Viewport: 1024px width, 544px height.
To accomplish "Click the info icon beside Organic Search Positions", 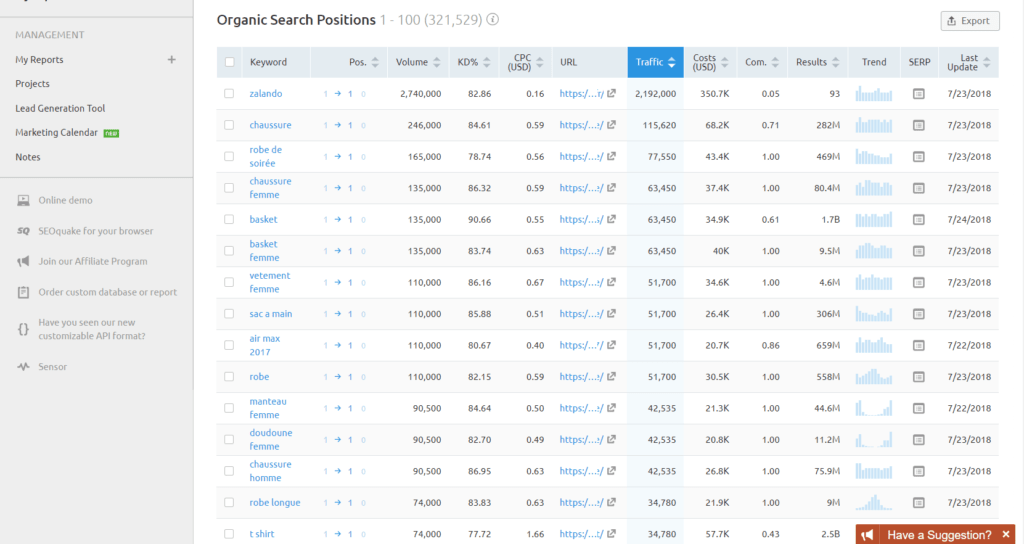I will (493, 20).
